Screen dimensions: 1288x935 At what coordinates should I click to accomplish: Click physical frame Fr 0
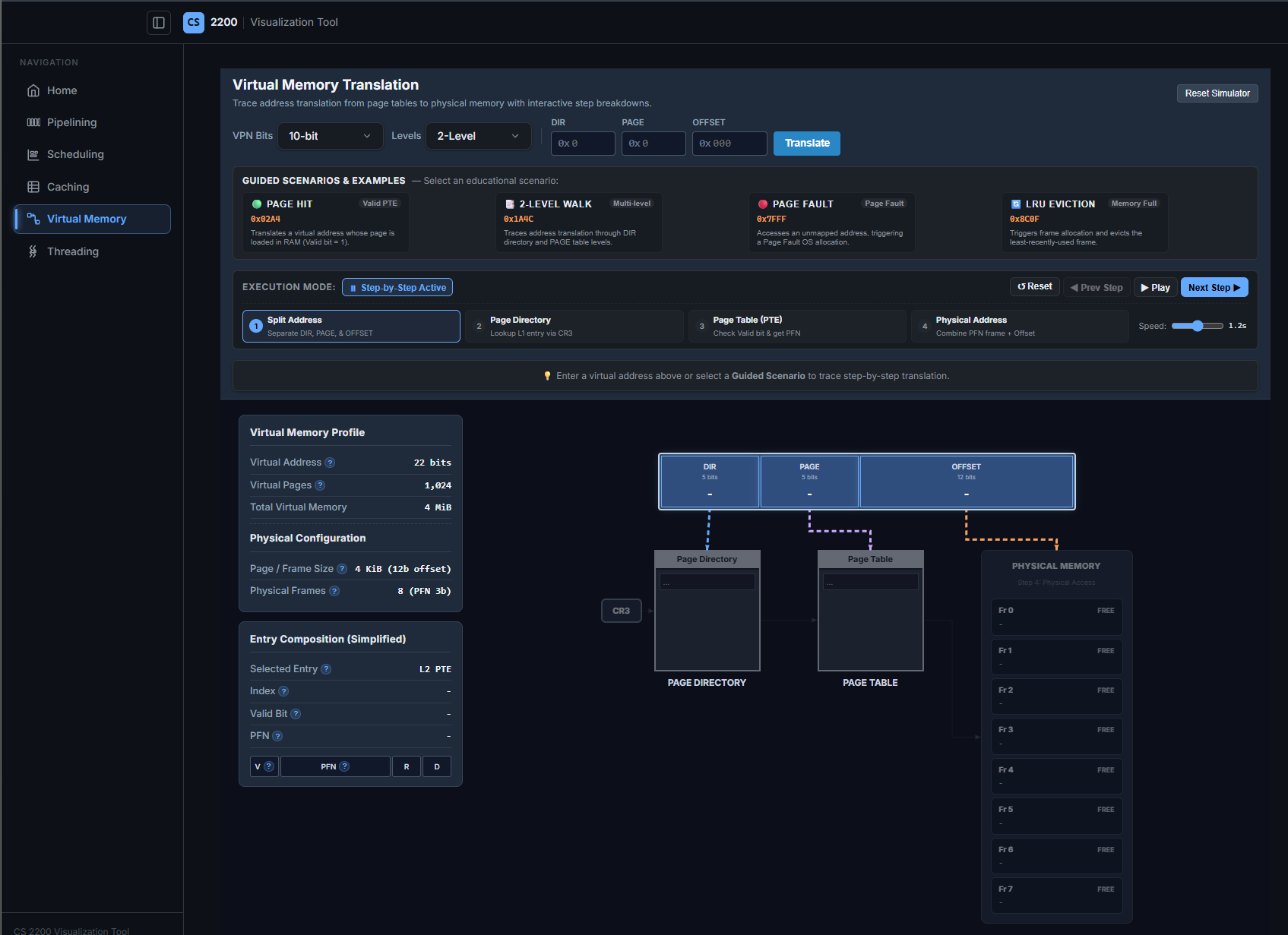1056,617
